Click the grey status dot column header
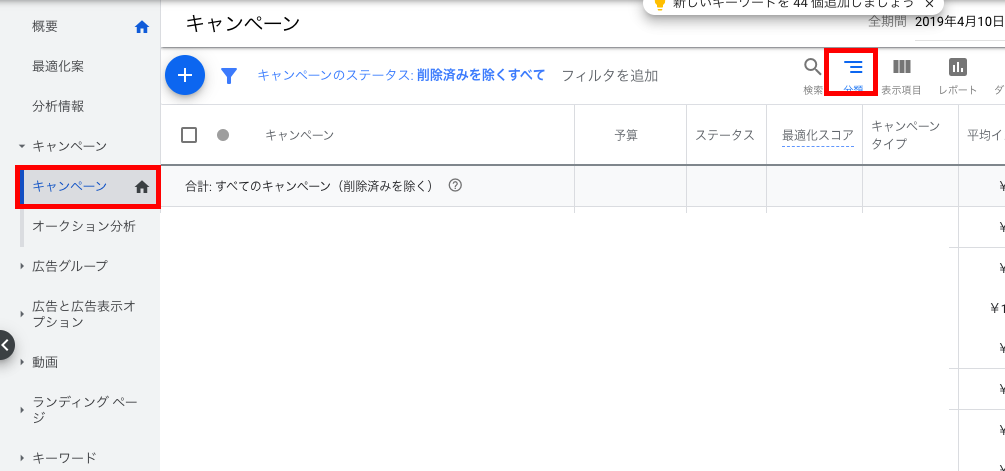1005x471 pixels. (x=223, y=135)
